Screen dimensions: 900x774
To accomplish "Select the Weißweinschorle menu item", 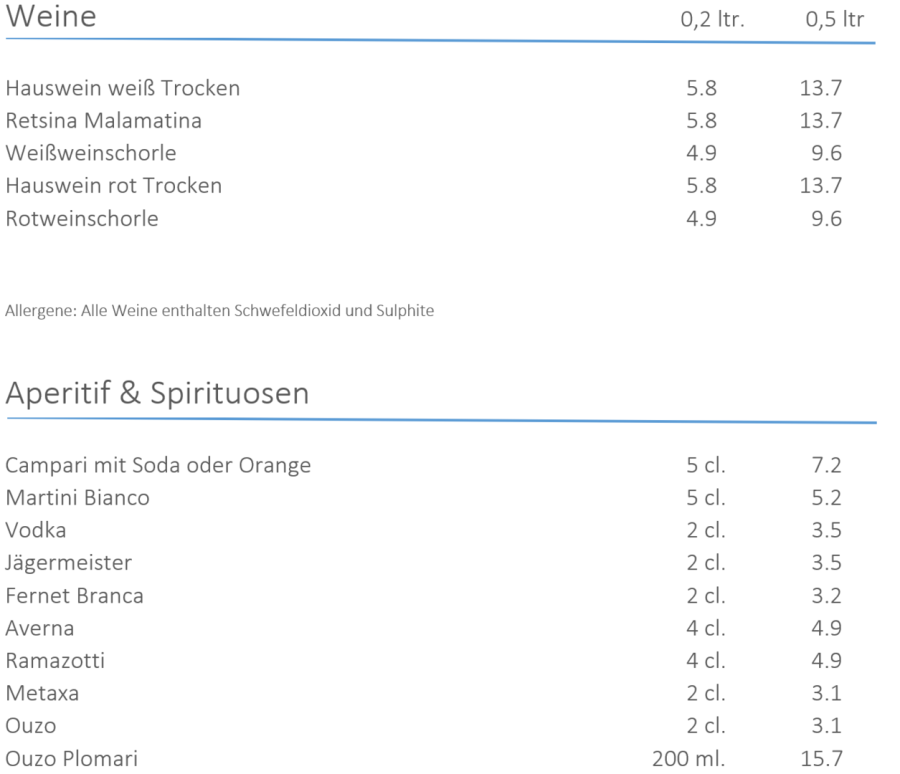I will pyautogui.click(x=91, y=153).
